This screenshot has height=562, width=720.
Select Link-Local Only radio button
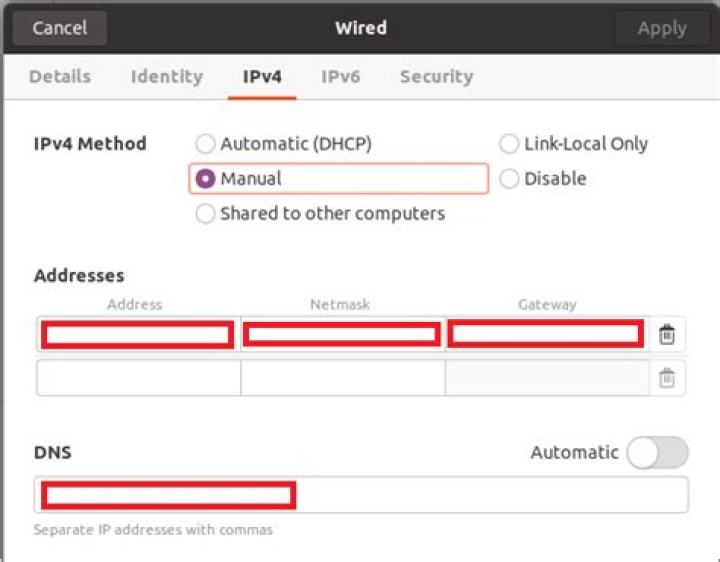pos(574,144)
